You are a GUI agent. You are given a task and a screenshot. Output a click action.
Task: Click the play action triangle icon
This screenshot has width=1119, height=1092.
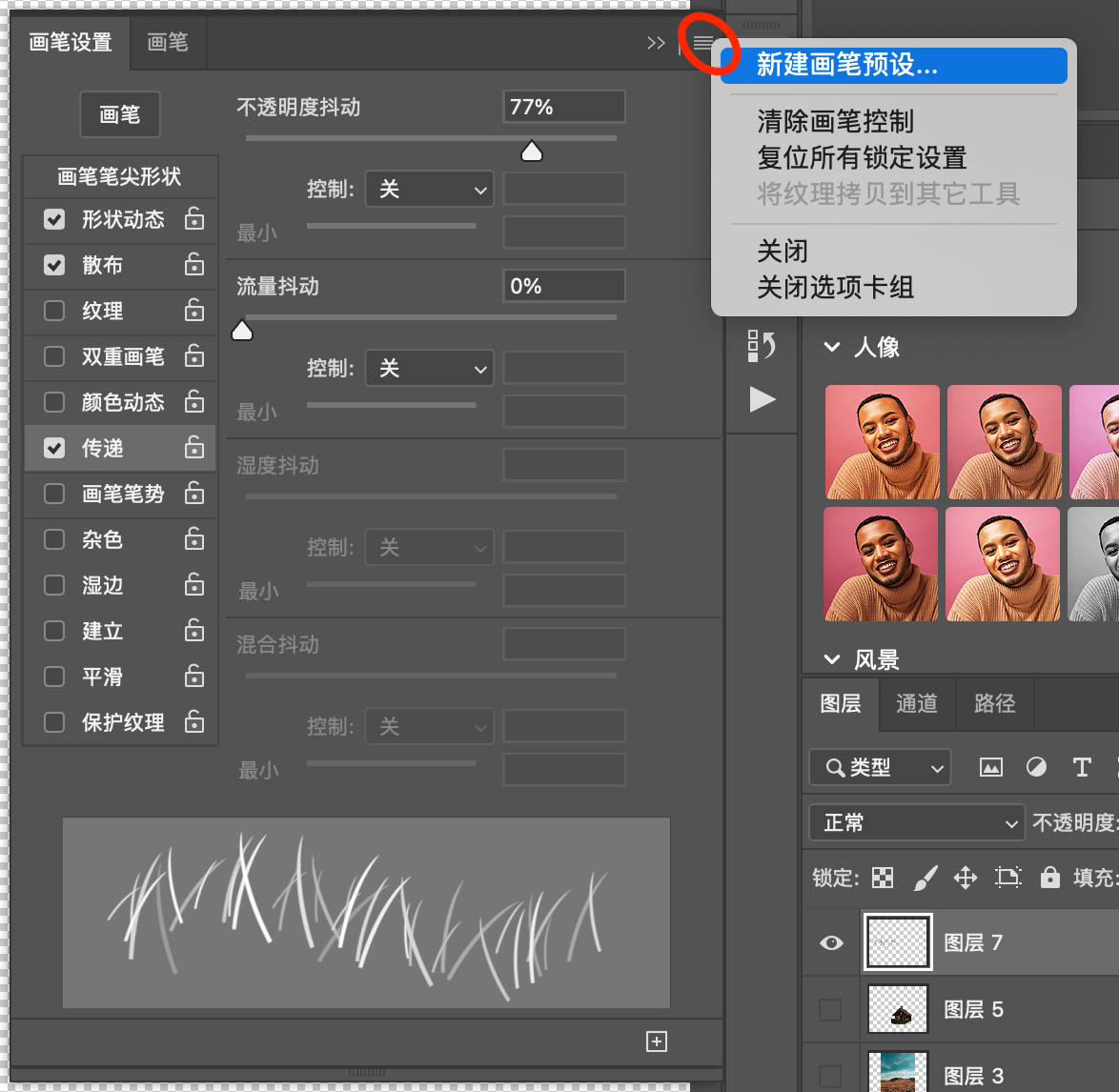[763, 399]
